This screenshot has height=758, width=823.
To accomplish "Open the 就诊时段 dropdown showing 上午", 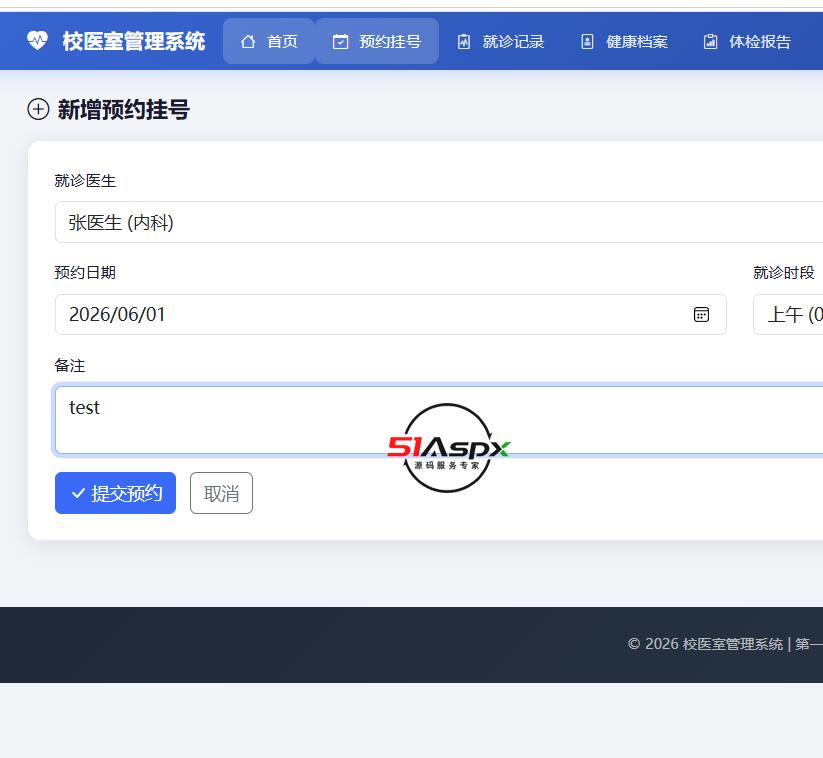I will [788, 314].
